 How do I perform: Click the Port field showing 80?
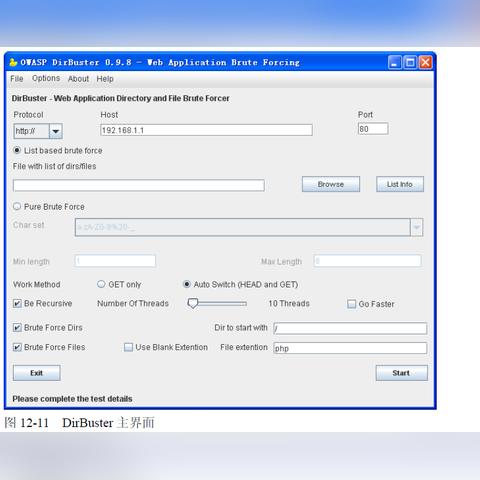(373, 129)
